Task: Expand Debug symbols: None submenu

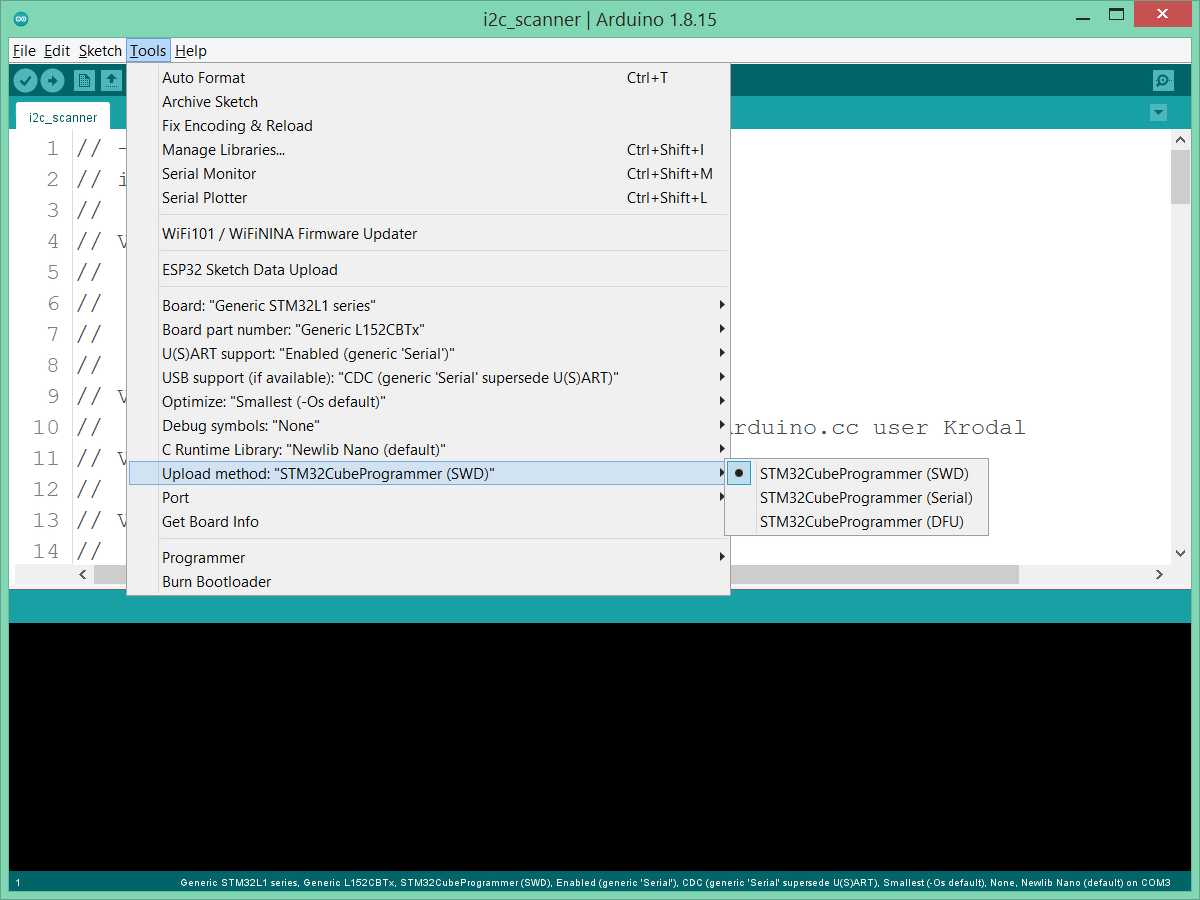Action: click(429, 426)
